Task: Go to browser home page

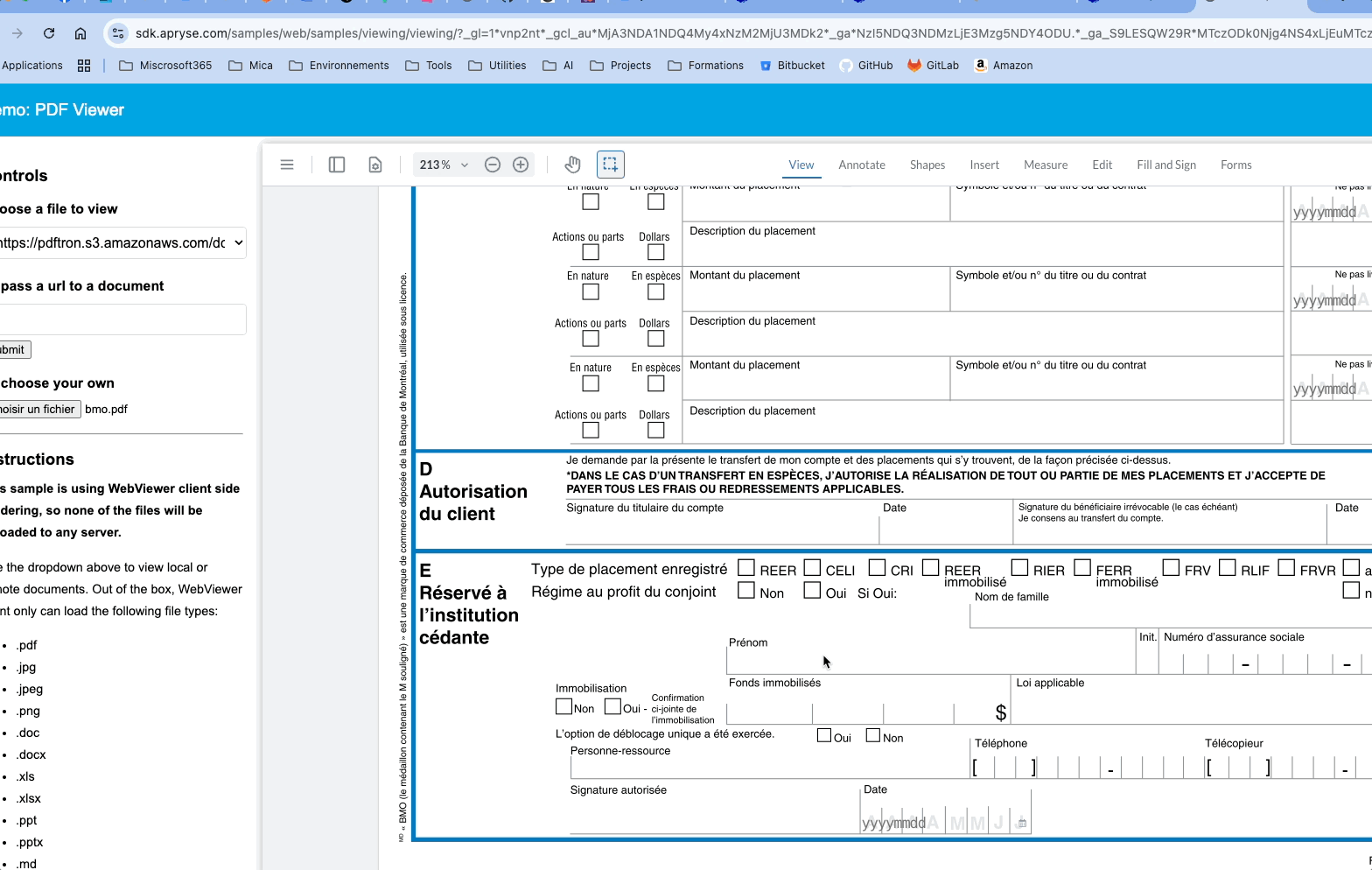Action: click(80, 33)
